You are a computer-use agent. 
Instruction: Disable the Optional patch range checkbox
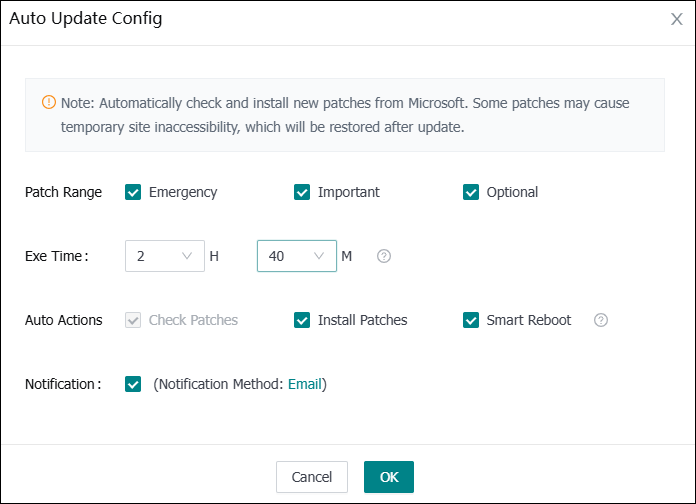471,192
